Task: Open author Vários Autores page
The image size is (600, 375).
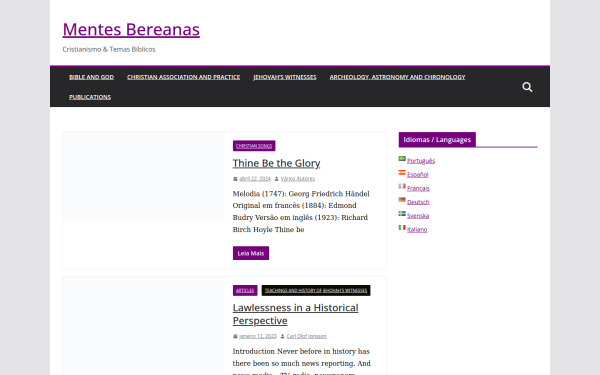Action: pyautogui.click(x=298, y=179)
